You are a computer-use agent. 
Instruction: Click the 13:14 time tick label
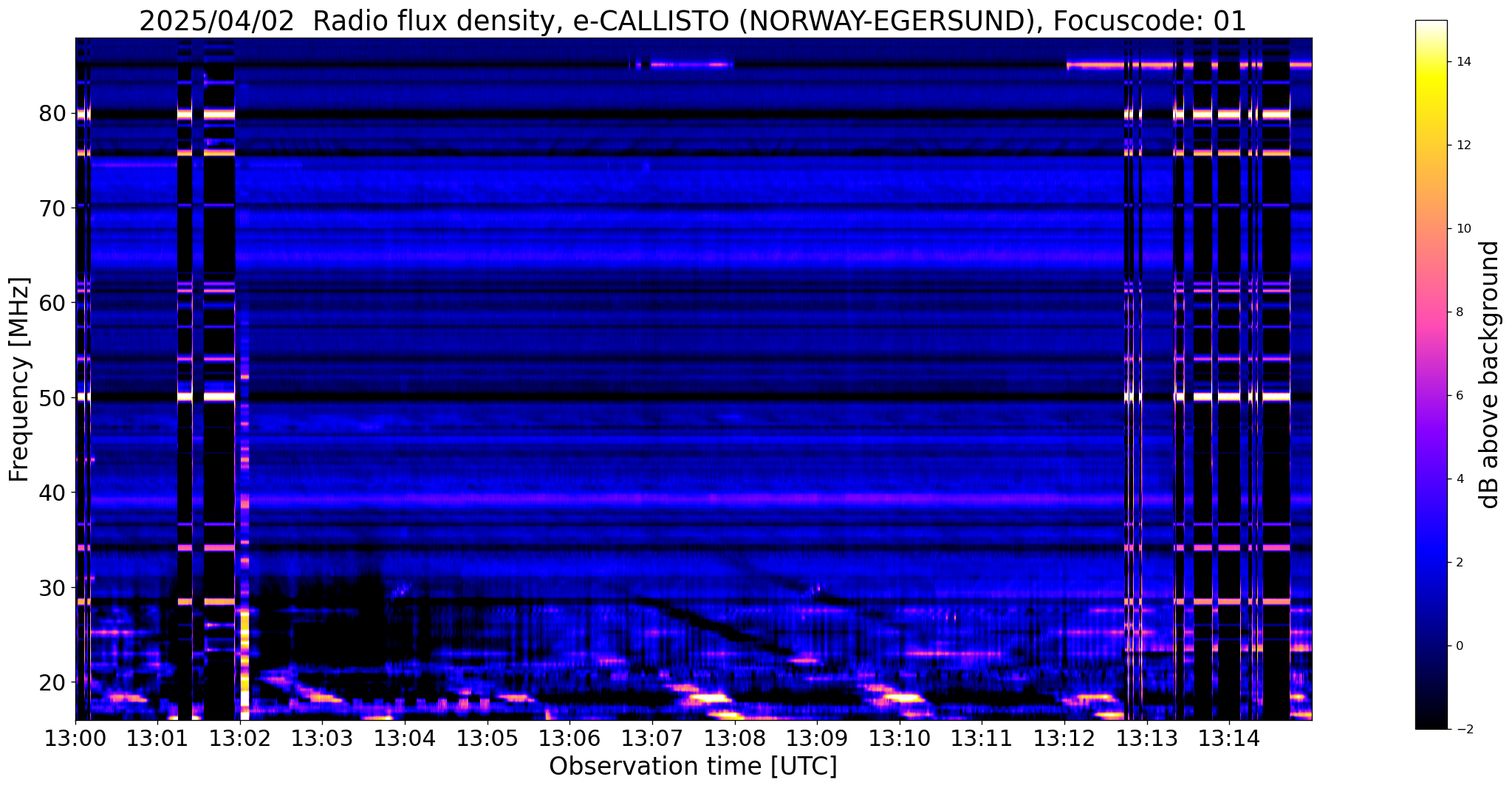(x=1228, y=738)
